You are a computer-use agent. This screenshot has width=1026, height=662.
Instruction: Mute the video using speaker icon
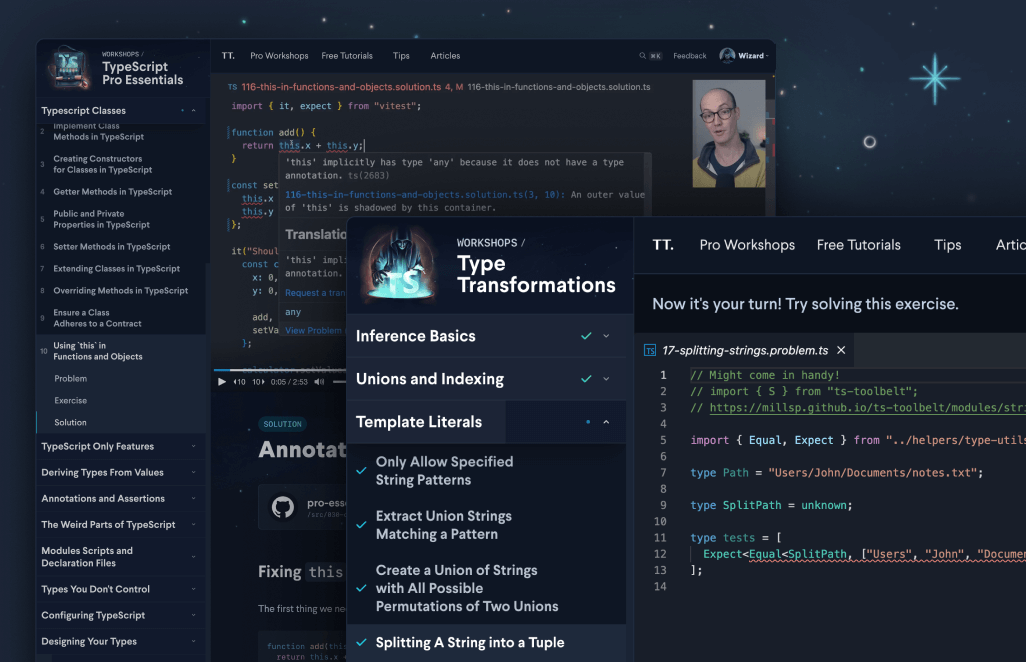(x=319, y=381)
